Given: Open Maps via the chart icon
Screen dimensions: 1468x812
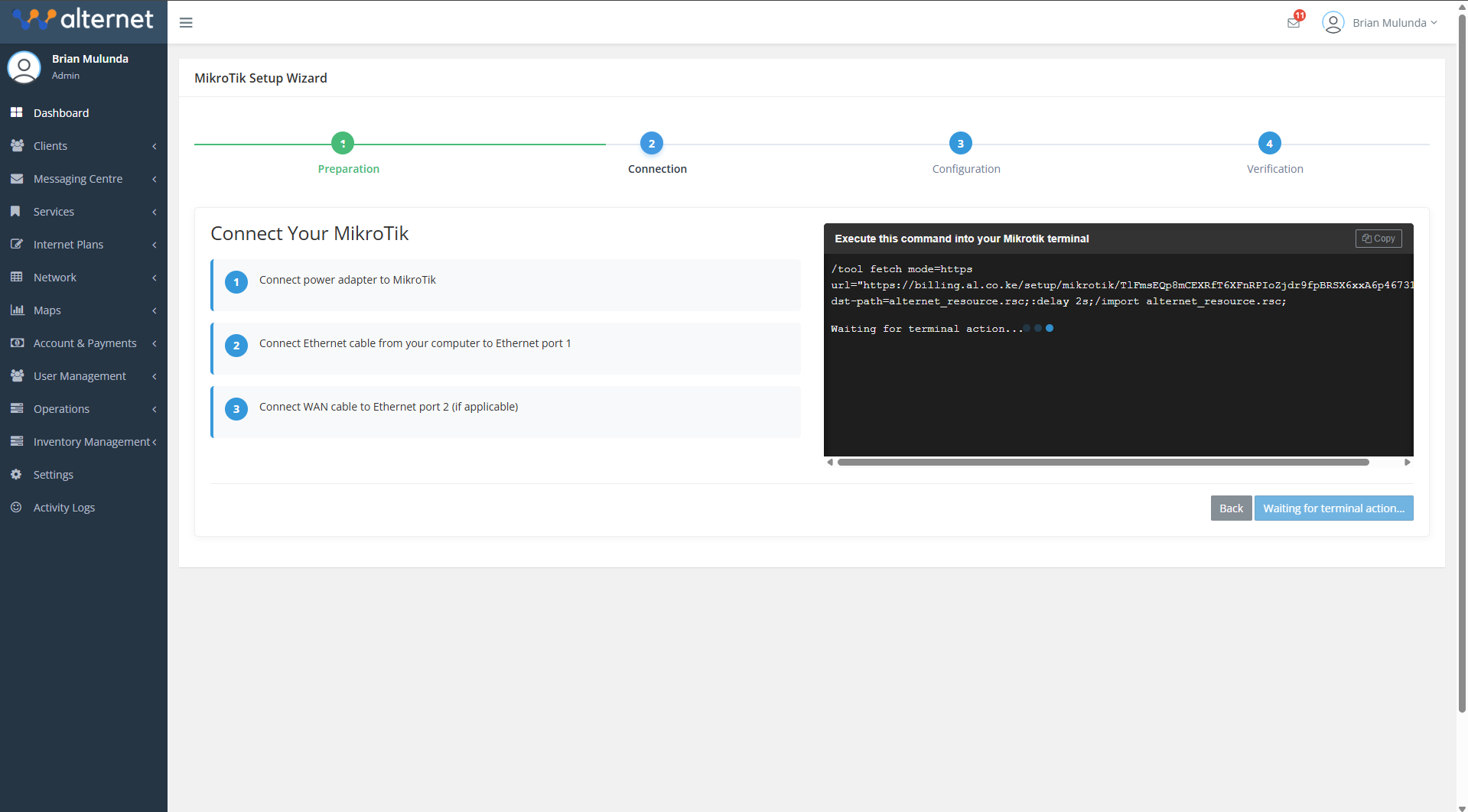Looking at the screenshot, I should tap(17, 310).
